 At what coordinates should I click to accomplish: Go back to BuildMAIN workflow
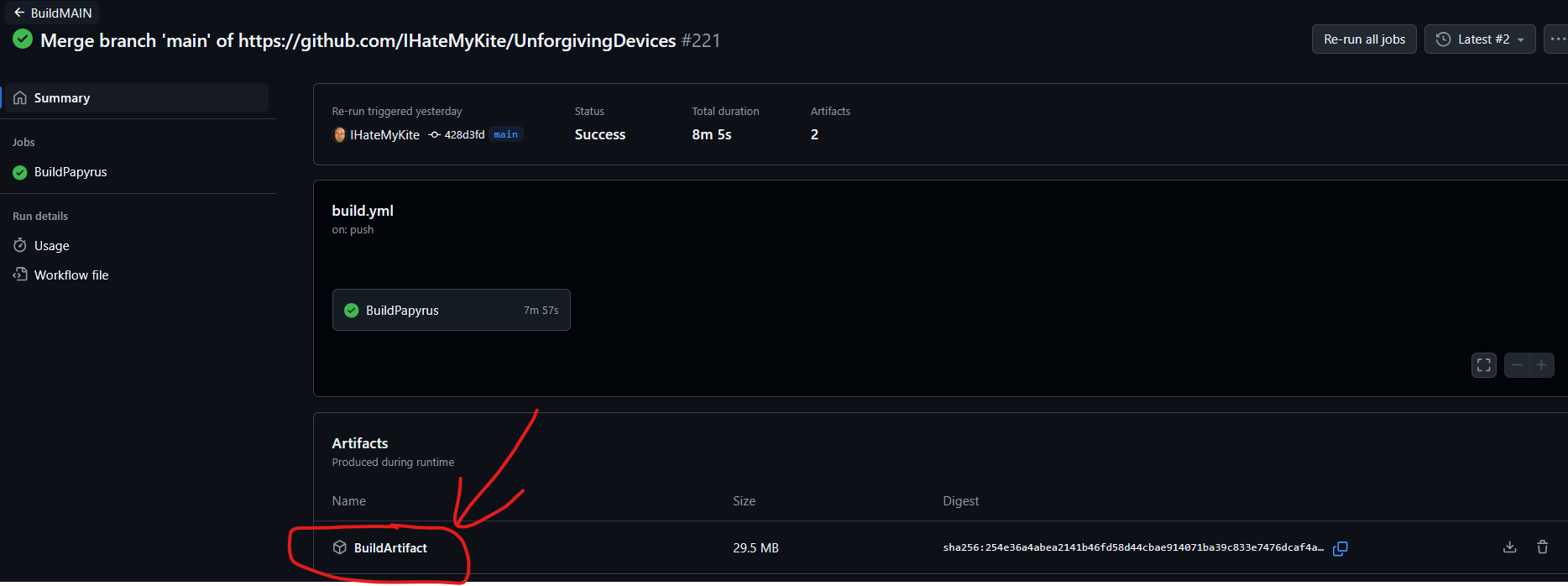(52, 13)
